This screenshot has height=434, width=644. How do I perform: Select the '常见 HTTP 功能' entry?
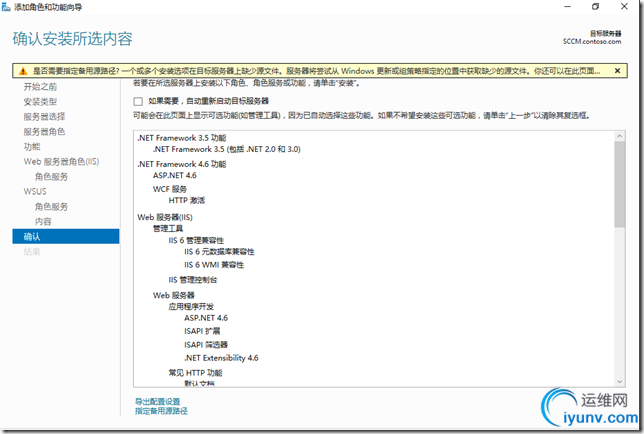pos(195,373)
